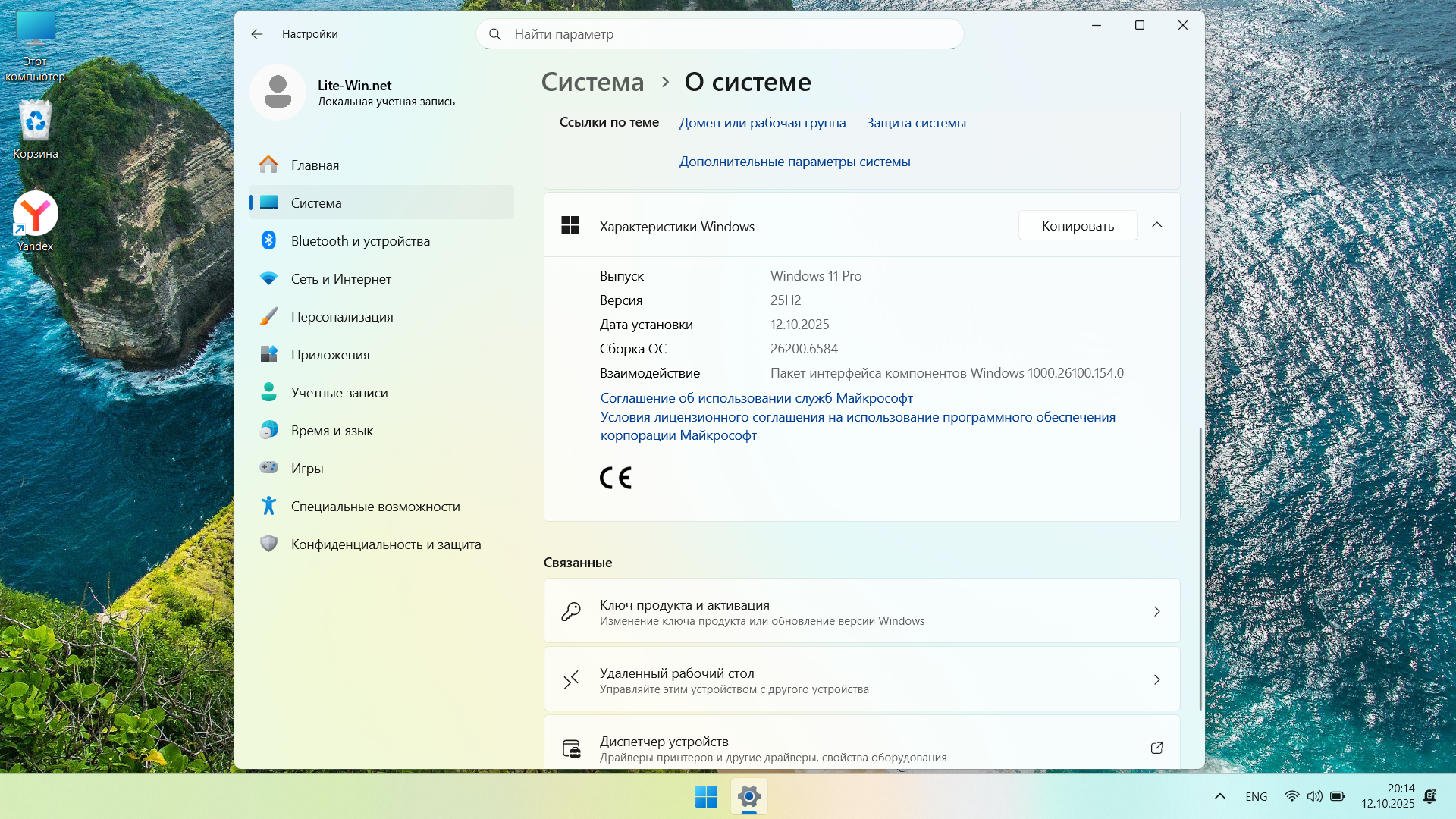Go to Приложения in sidebar
Screen dimensions: 1456x819
coord(330,355)
